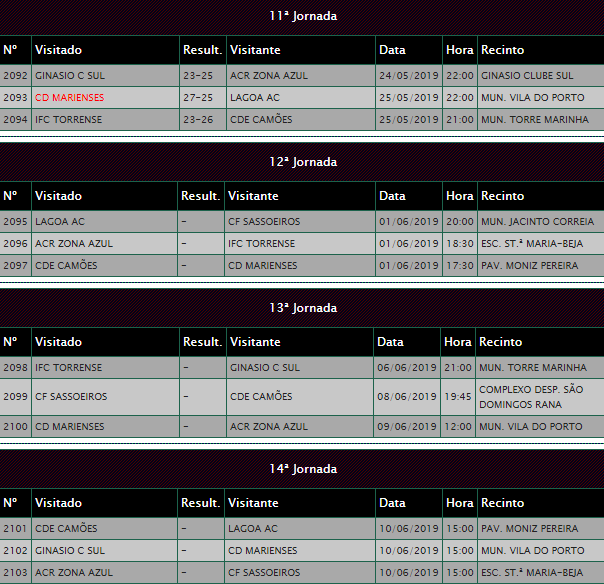Viewport: 604px width, 584px height.
Task: Click match number 2102
Action: pos(15,550)
